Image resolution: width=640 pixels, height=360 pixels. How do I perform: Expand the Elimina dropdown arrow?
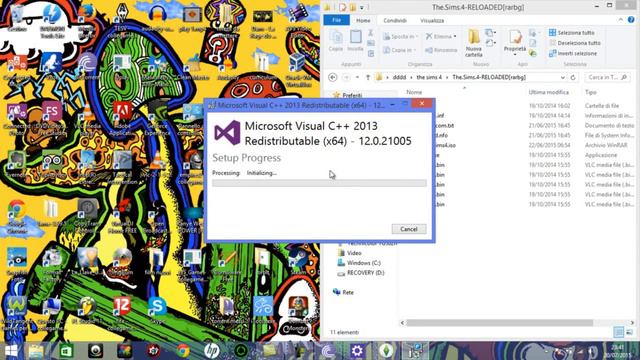point(455,37)
